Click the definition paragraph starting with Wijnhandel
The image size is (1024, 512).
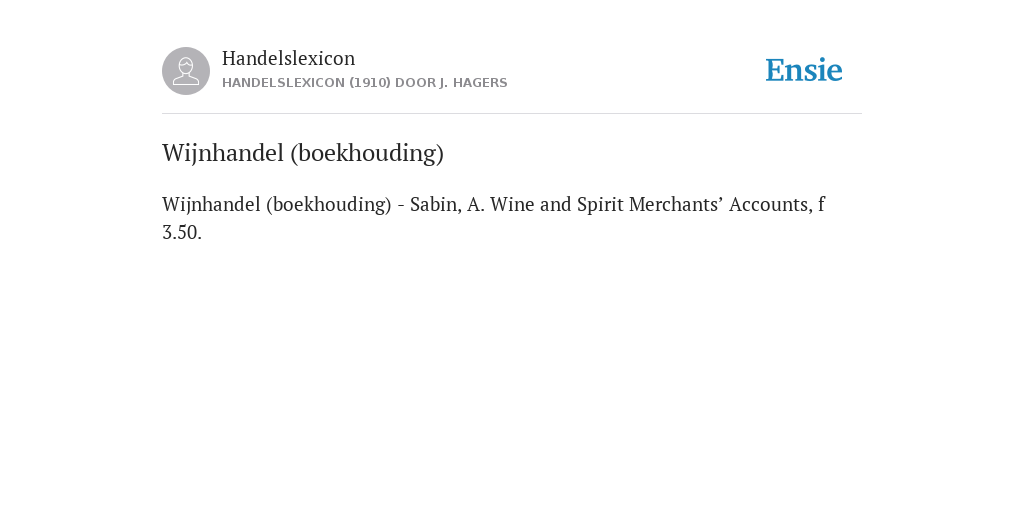pyautogui.click(x=494, y=218)
